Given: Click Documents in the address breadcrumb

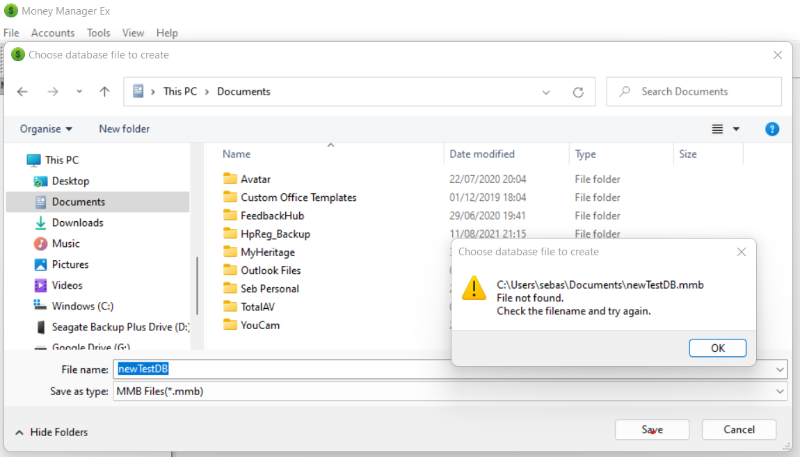Looking at the screenshot, I should tap(244, 92).
